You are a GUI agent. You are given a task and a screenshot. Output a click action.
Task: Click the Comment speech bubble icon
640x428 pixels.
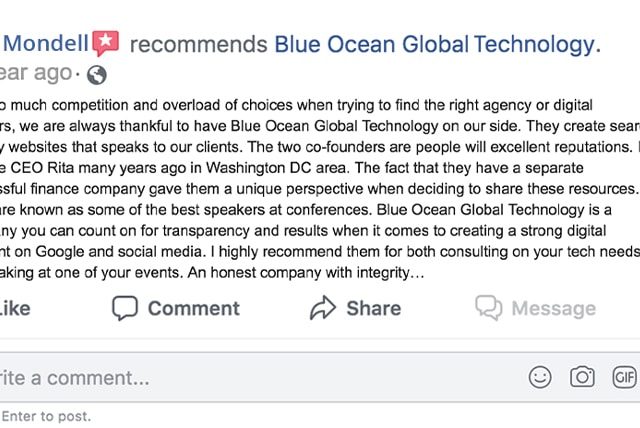pyautogui.click(x=125, y=308)
